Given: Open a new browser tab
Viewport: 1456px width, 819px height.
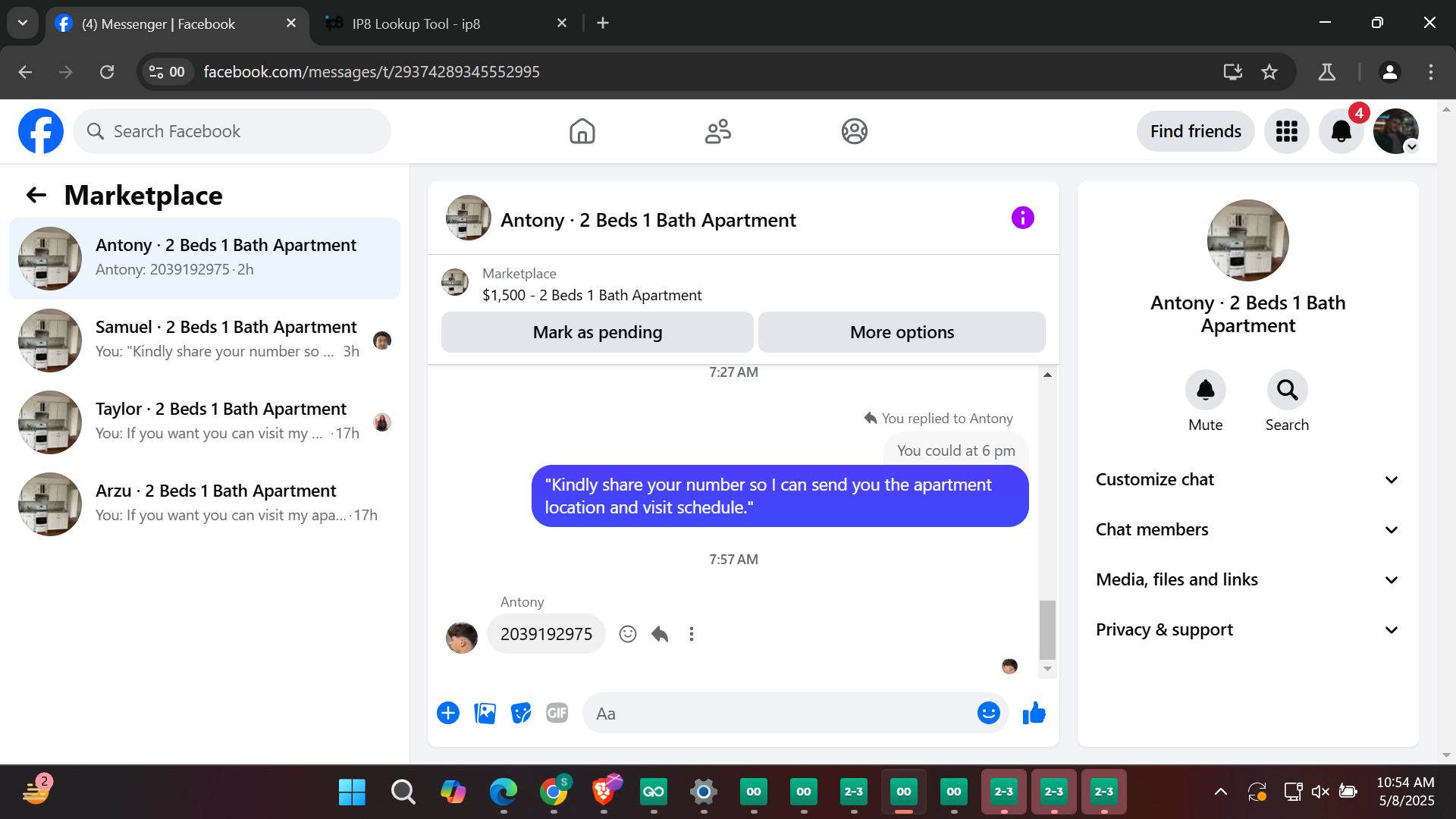Looking at the screenshot, I should (603, 24).
